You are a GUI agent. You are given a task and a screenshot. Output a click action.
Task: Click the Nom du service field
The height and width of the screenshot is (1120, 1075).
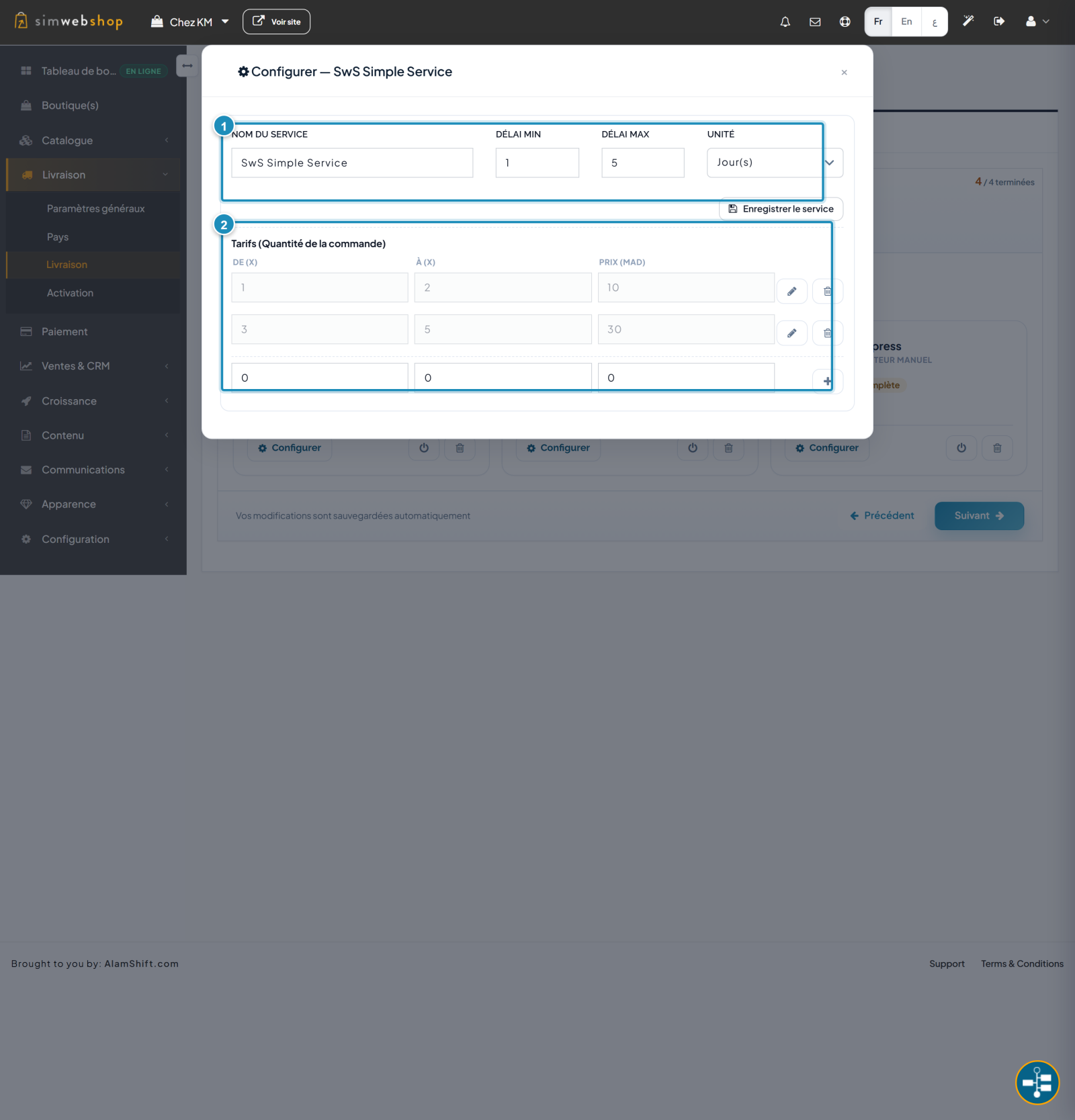pos(352,163)
